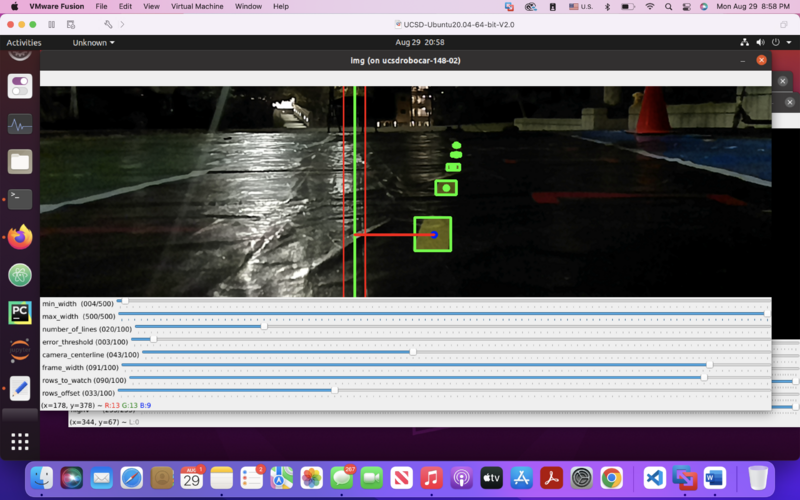Open the Text Editor pencil icon in the Ubuntu dock
This screenshot has width=800, height=500.
(x=20, y=388)
